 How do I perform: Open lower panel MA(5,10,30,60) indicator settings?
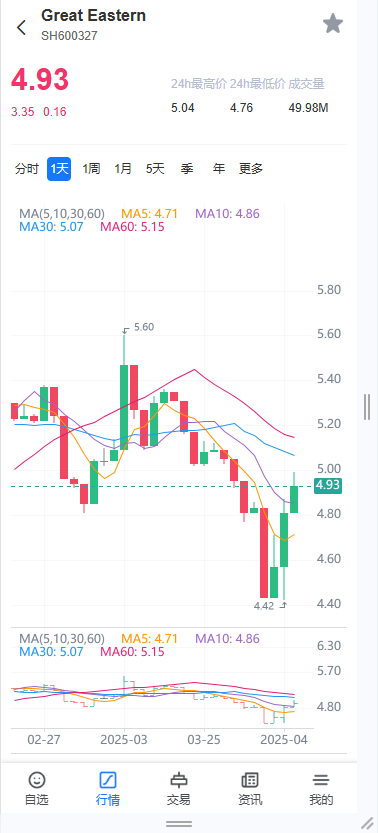[x=62, y=639]
